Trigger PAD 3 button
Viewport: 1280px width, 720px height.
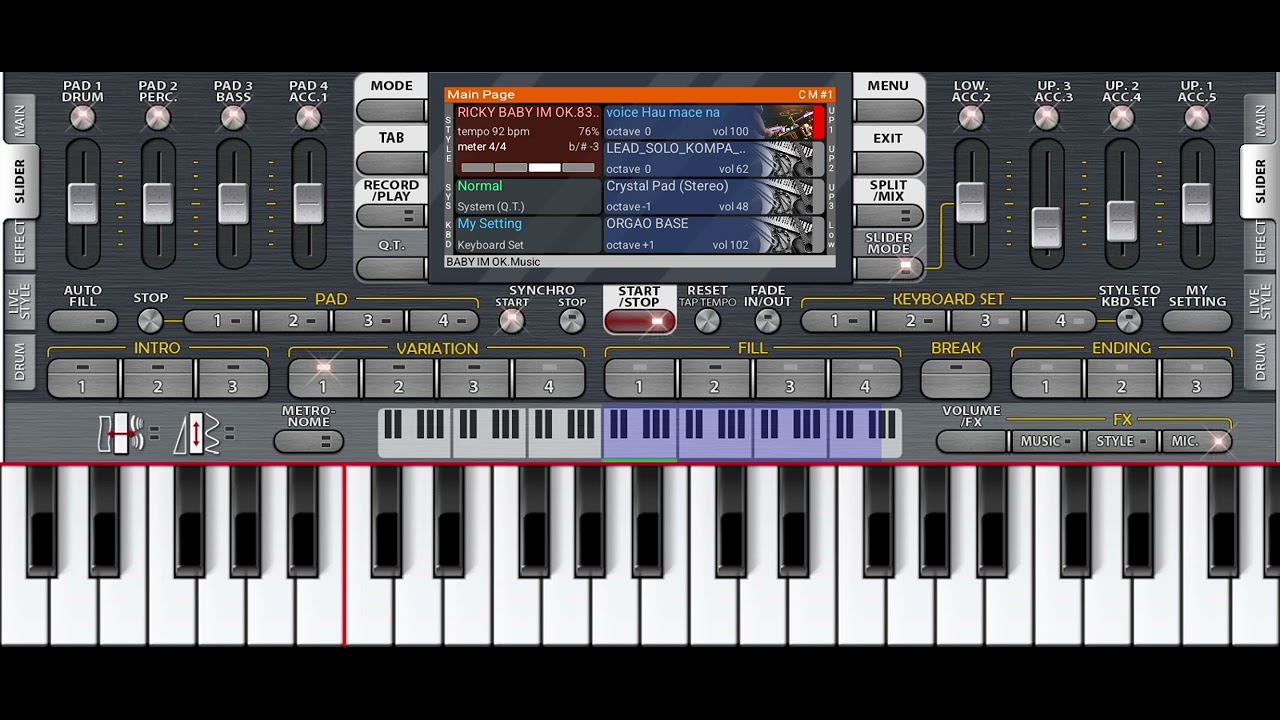pyautogui.click(x=368, y=321)
